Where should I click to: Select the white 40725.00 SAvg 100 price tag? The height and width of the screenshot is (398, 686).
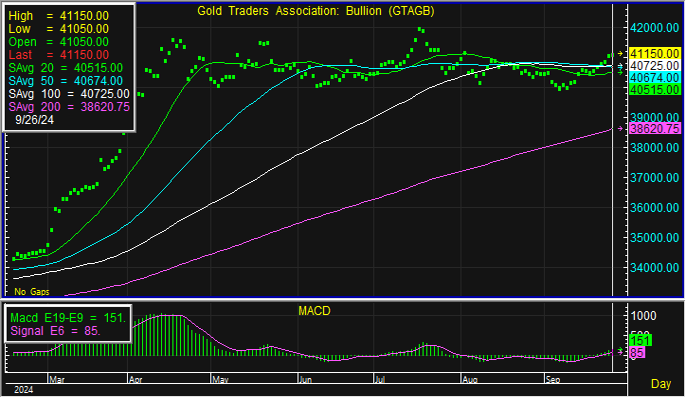tap(654, 66)
